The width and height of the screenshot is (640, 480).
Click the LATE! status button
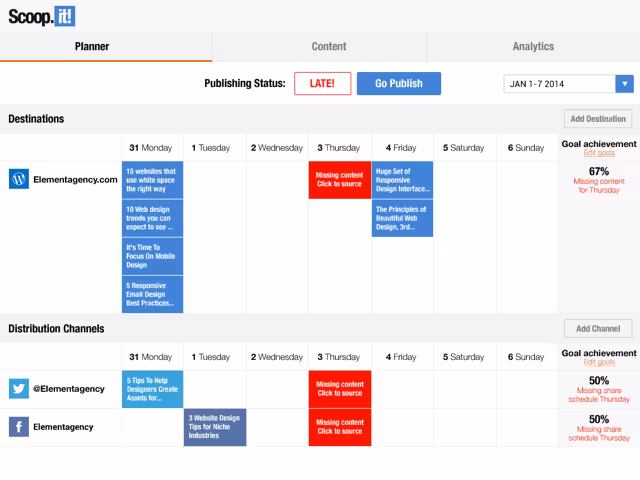(322, 84)
